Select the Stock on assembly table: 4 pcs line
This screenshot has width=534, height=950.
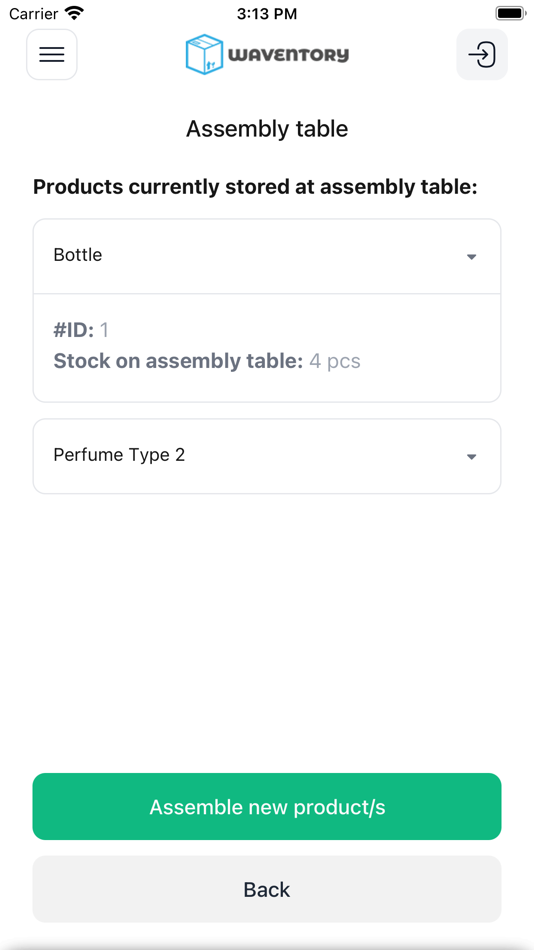(207, 361)
